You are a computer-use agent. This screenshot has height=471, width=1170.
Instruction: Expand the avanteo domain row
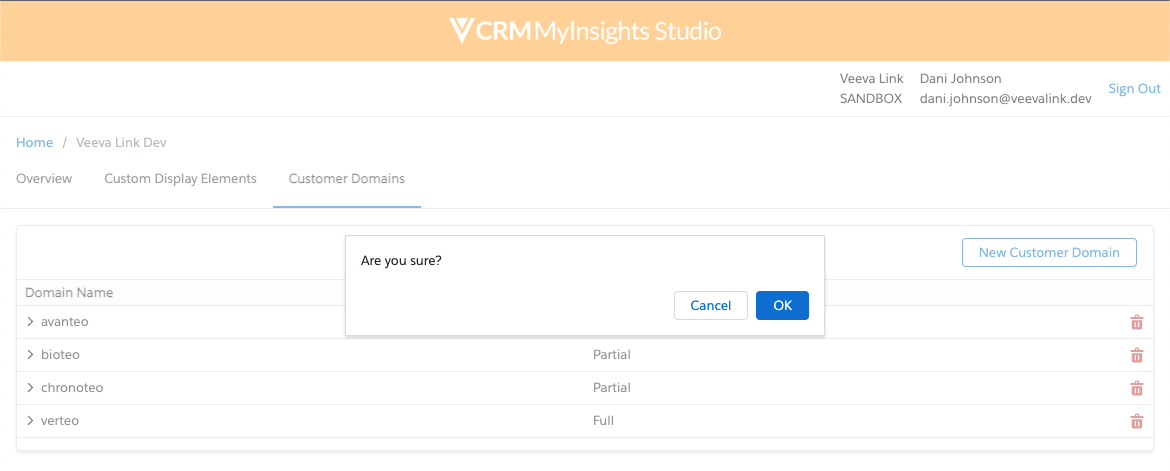pos(30,322)
